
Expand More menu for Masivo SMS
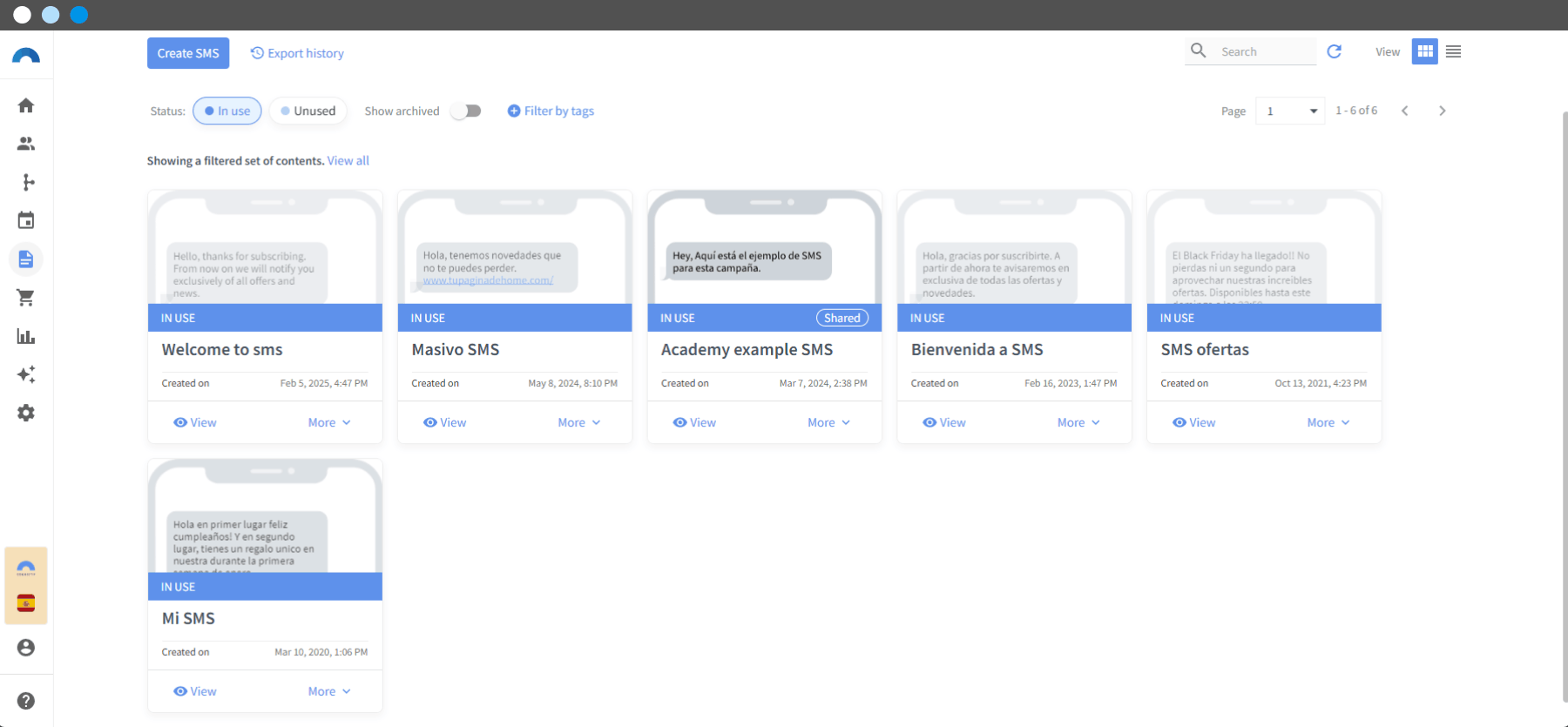click(579, 422)
